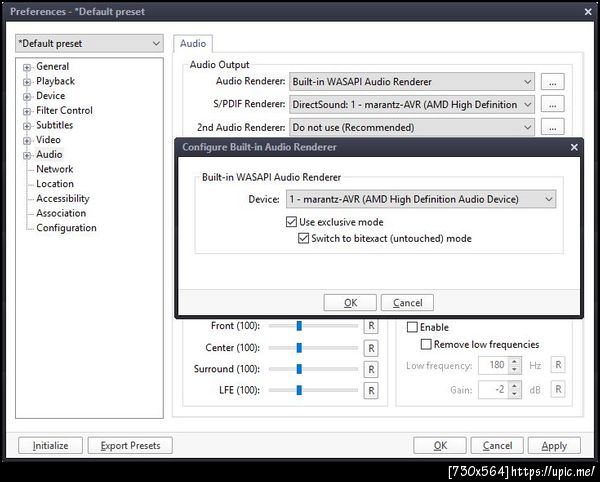Image resolution: width=600 pixels, height=482 pixels.
Task: Increase Low frequency with up spinner
Action: click(x=515, y=361)
